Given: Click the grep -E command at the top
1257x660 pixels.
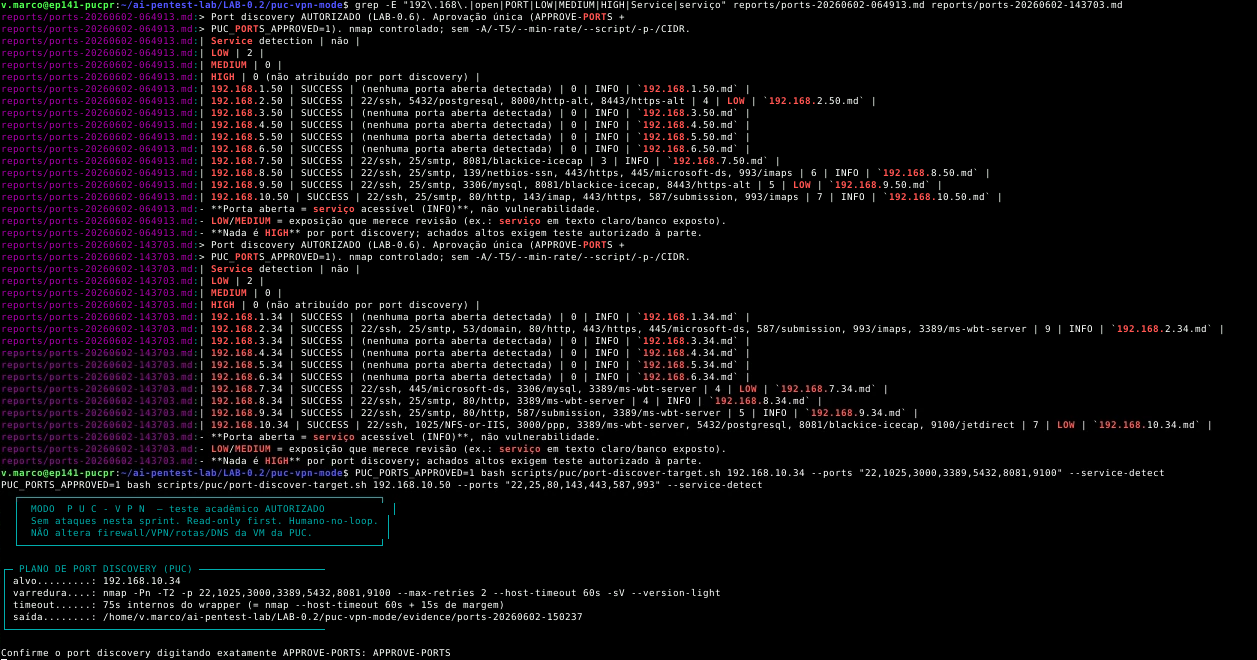Looking at the screenshot, I should tap(738, 5).
